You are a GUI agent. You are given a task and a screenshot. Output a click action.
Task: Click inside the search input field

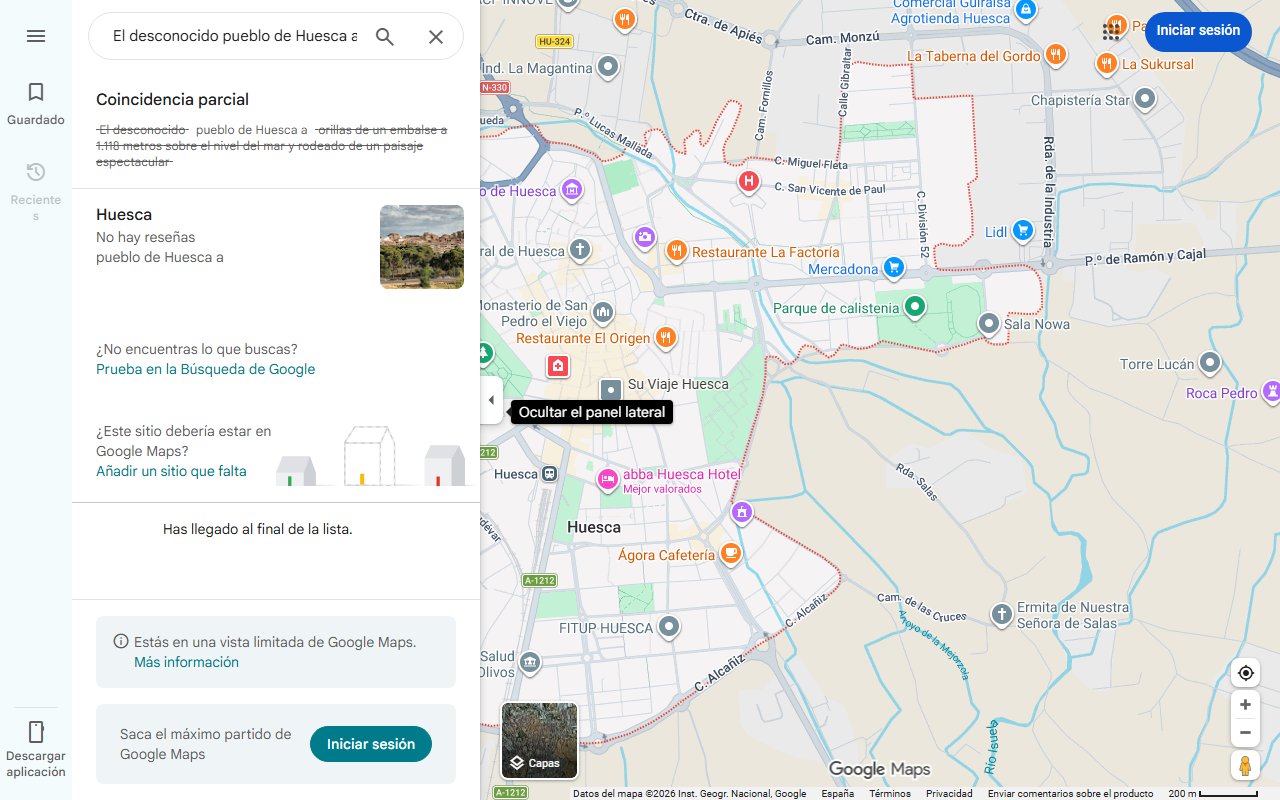(x=230, y=36)
